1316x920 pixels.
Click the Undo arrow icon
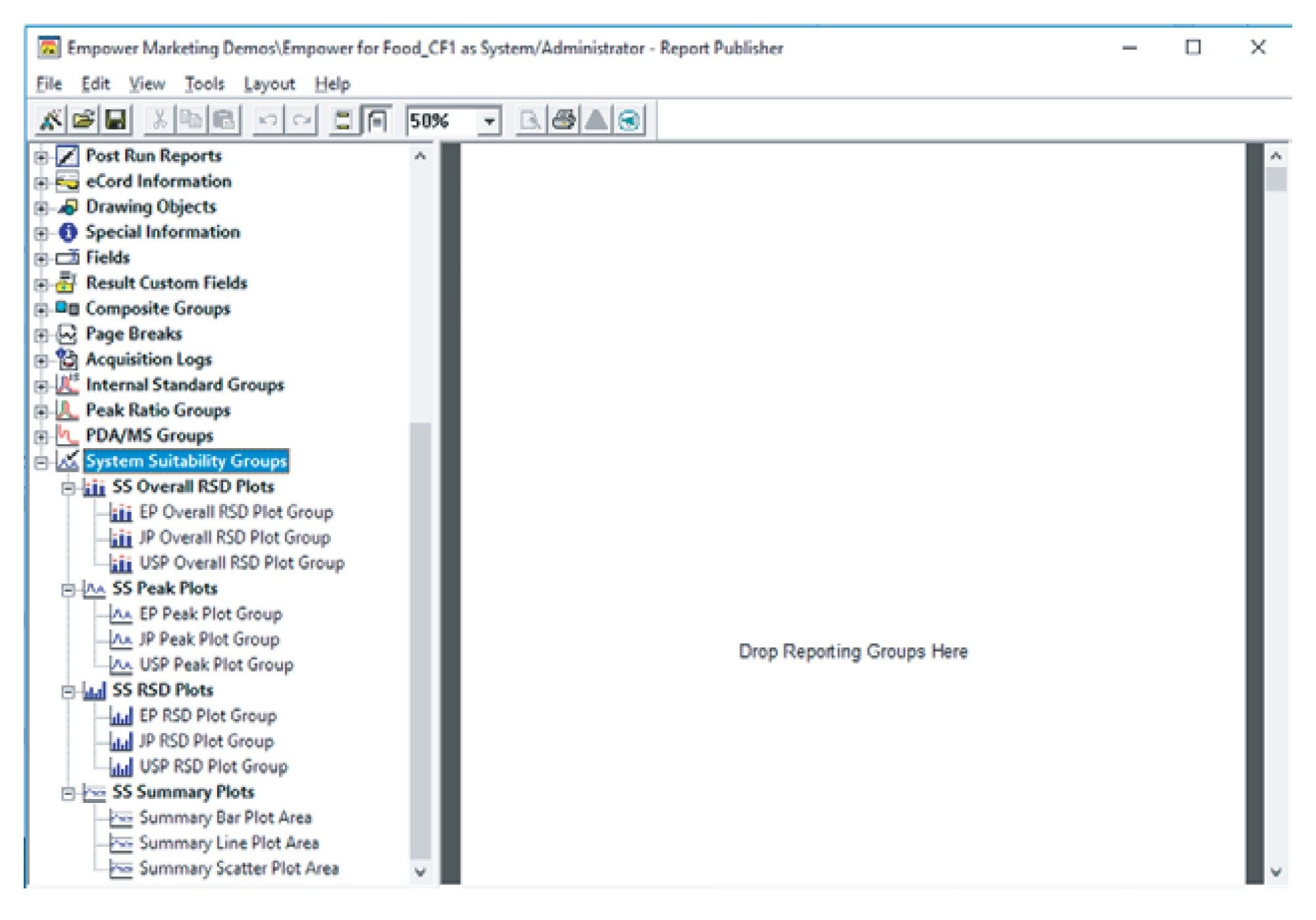point(268,120)
